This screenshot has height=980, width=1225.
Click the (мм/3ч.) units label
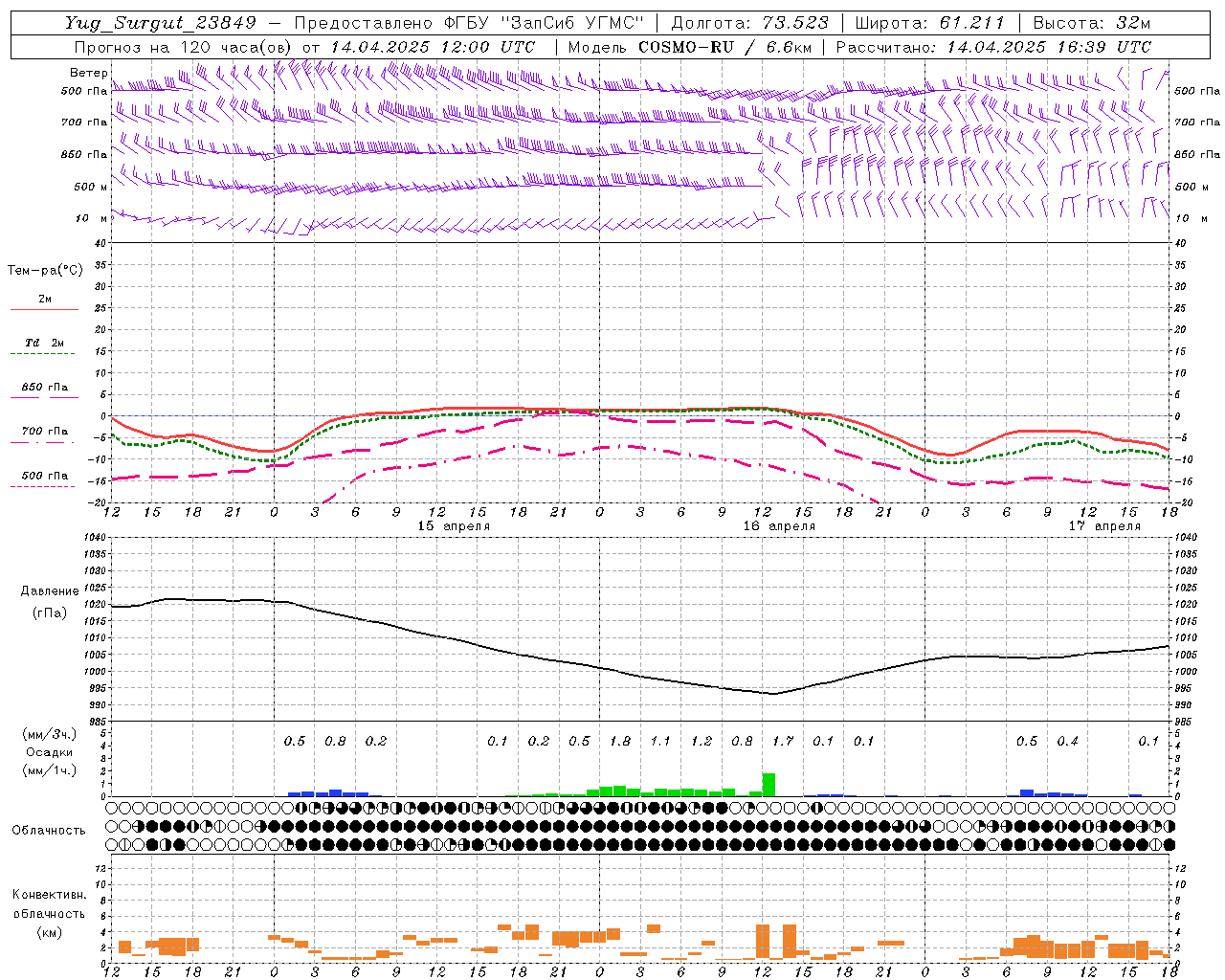[x=50, y=735]
